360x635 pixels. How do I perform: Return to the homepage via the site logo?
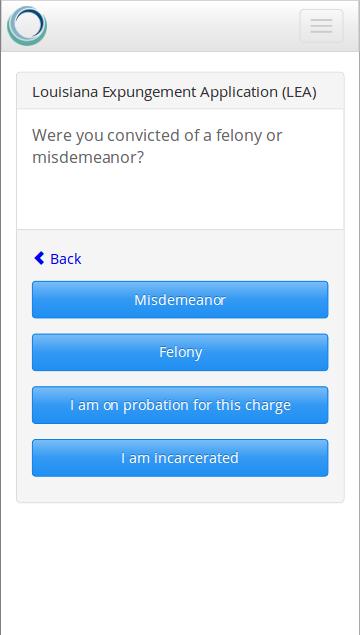click(27, 26)
